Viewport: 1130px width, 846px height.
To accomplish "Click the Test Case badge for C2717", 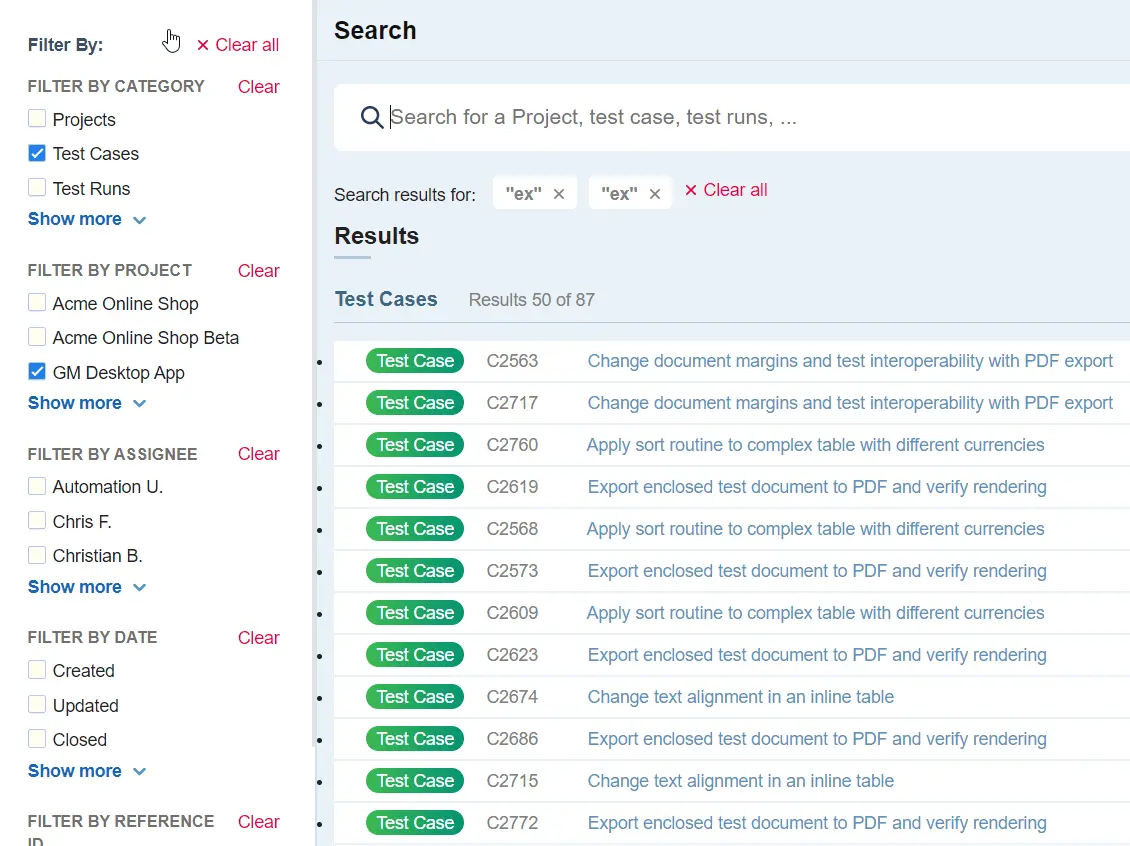I will [415, 403].
